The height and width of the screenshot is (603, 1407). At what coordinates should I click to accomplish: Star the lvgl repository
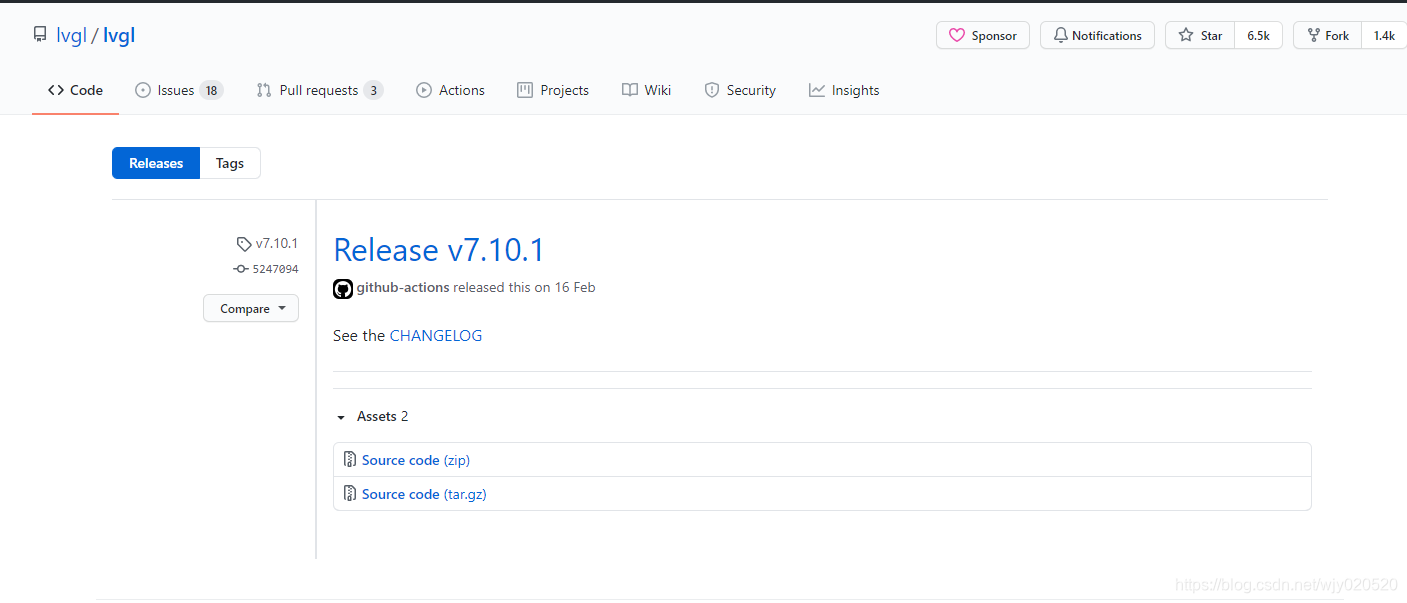pyautogui.click(x=1200, y=35)
